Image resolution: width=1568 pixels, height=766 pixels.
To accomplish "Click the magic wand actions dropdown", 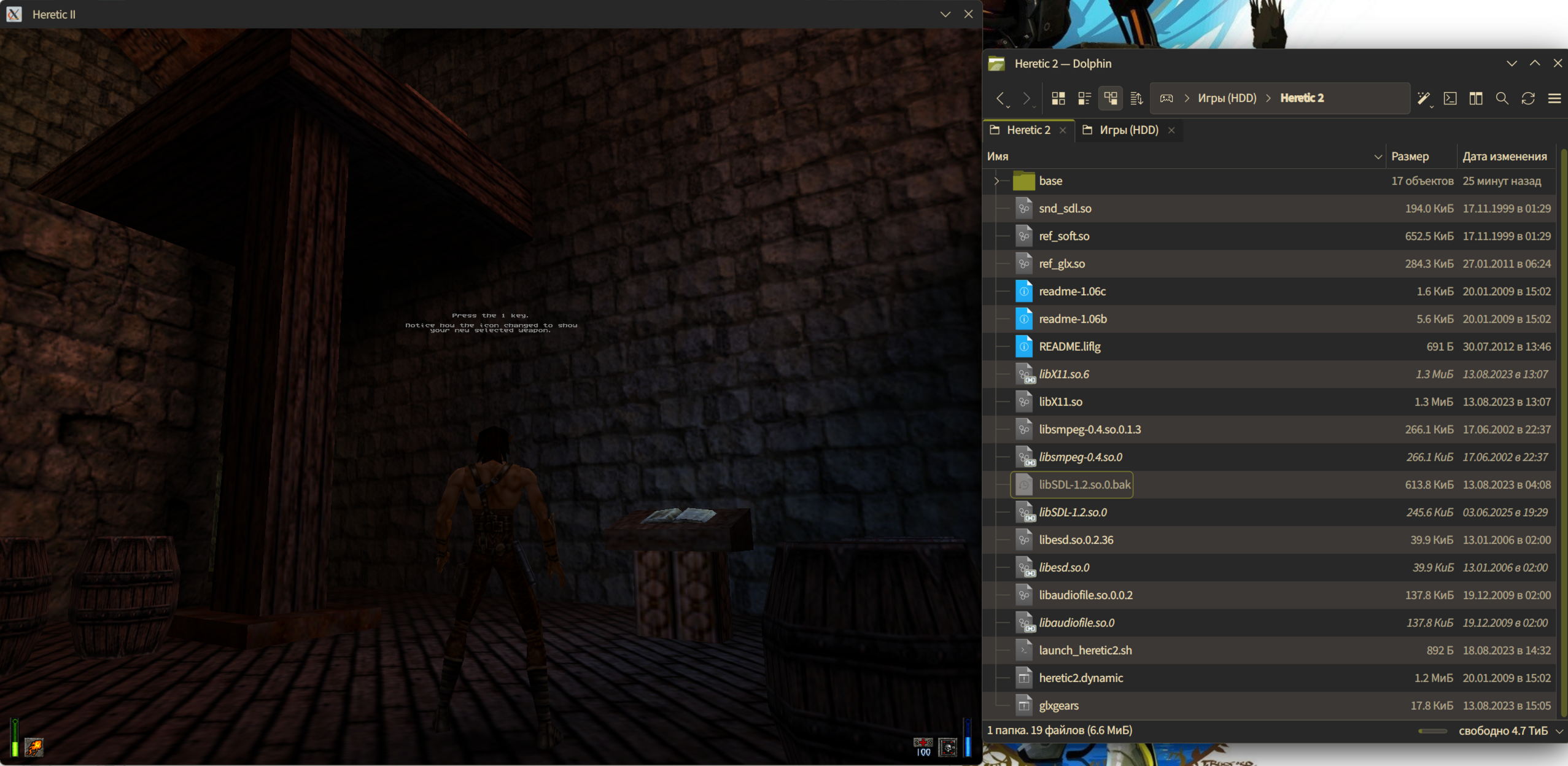I will click(x=1424, y=99).
